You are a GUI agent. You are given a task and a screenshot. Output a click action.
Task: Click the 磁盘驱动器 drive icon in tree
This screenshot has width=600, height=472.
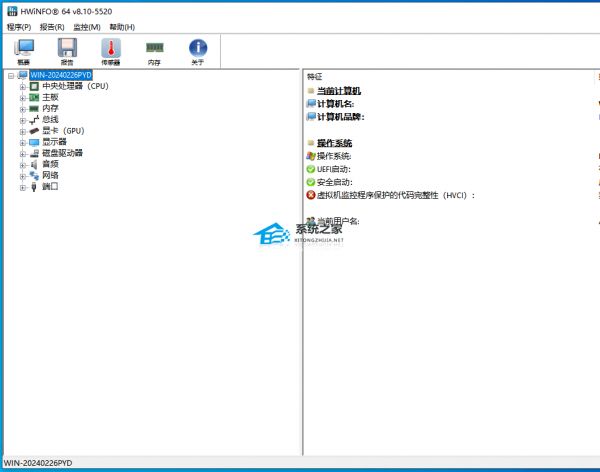(34, 153)
